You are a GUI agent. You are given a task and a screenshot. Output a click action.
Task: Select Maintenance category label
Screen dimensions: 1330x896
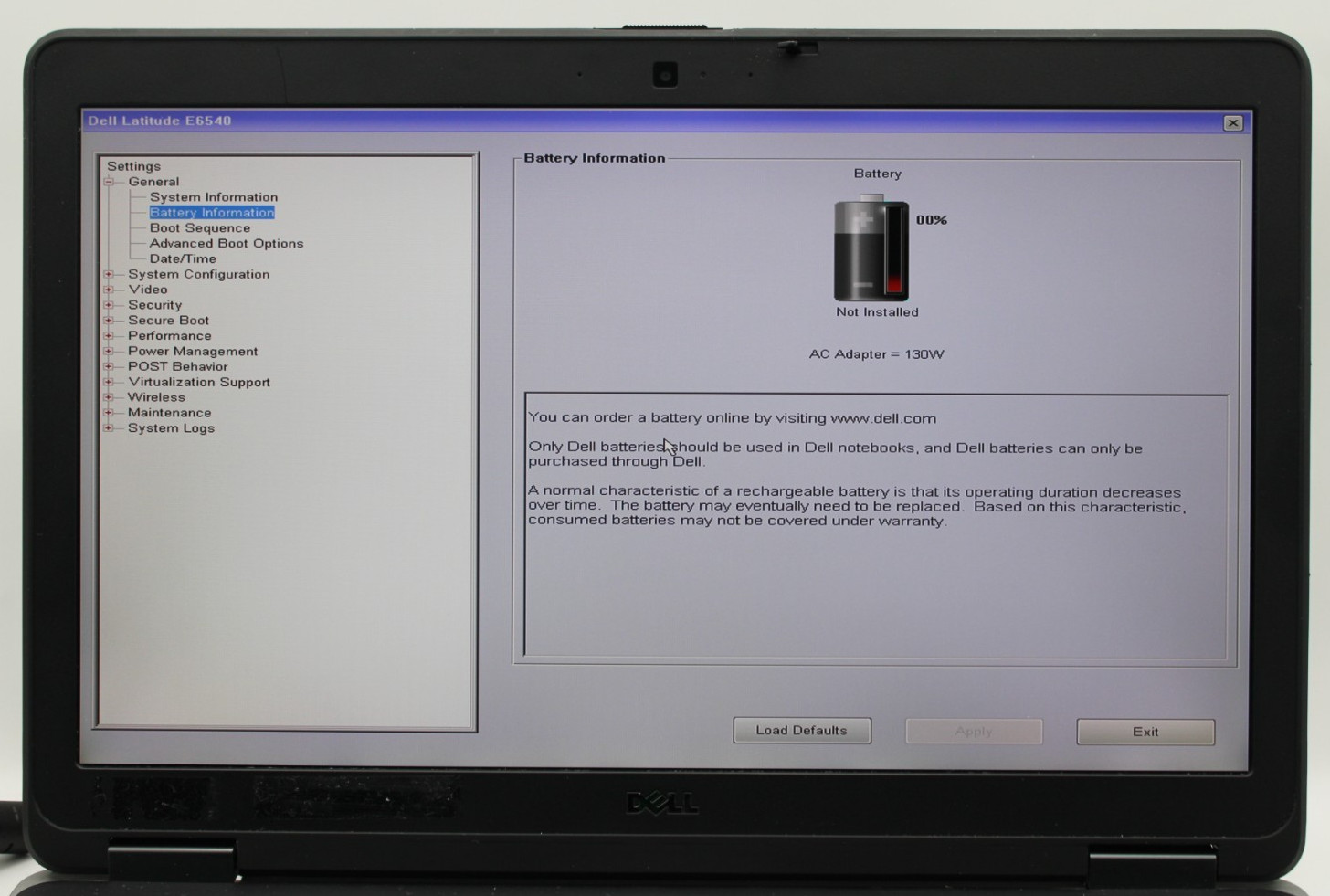[170, 413]
